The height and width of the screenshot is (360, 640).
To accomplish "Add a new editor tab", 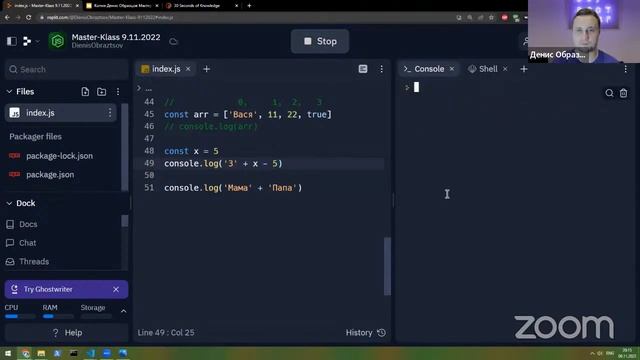I will coord(207,69).
